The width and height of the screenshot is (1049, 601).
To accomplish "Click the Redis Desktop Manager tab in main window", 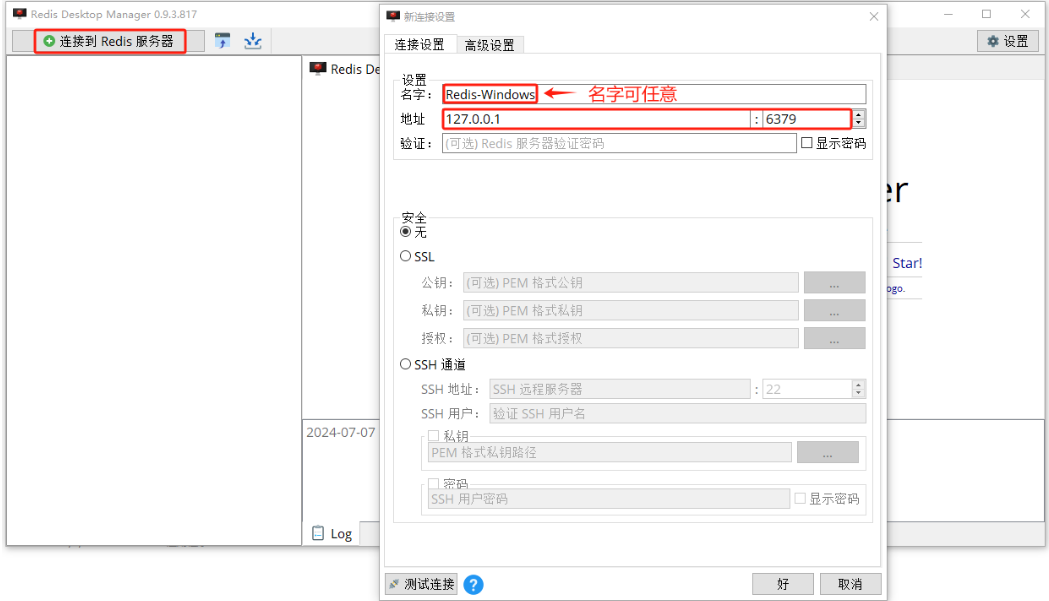I will point(345,69).
